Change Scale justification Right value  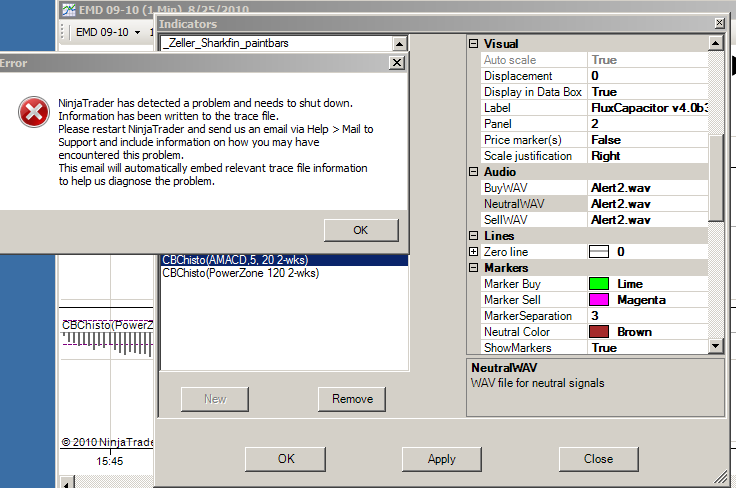tap(648, 156)
